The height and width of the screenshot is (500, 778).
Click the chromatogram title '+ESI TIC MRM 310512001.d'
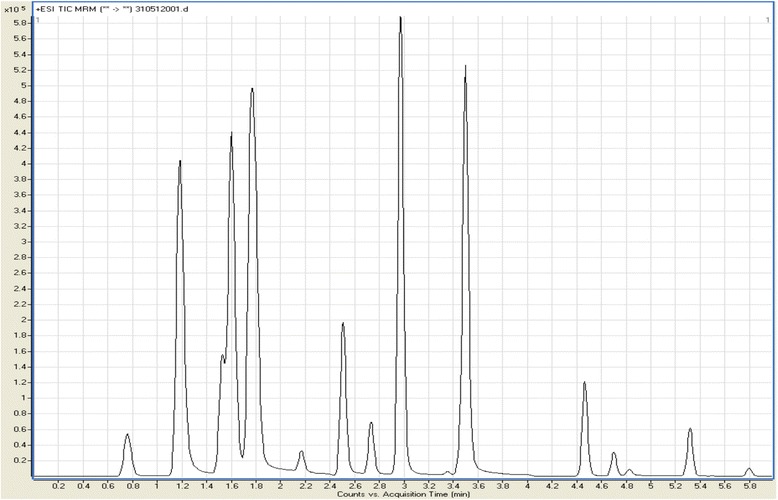click(112, 9)
